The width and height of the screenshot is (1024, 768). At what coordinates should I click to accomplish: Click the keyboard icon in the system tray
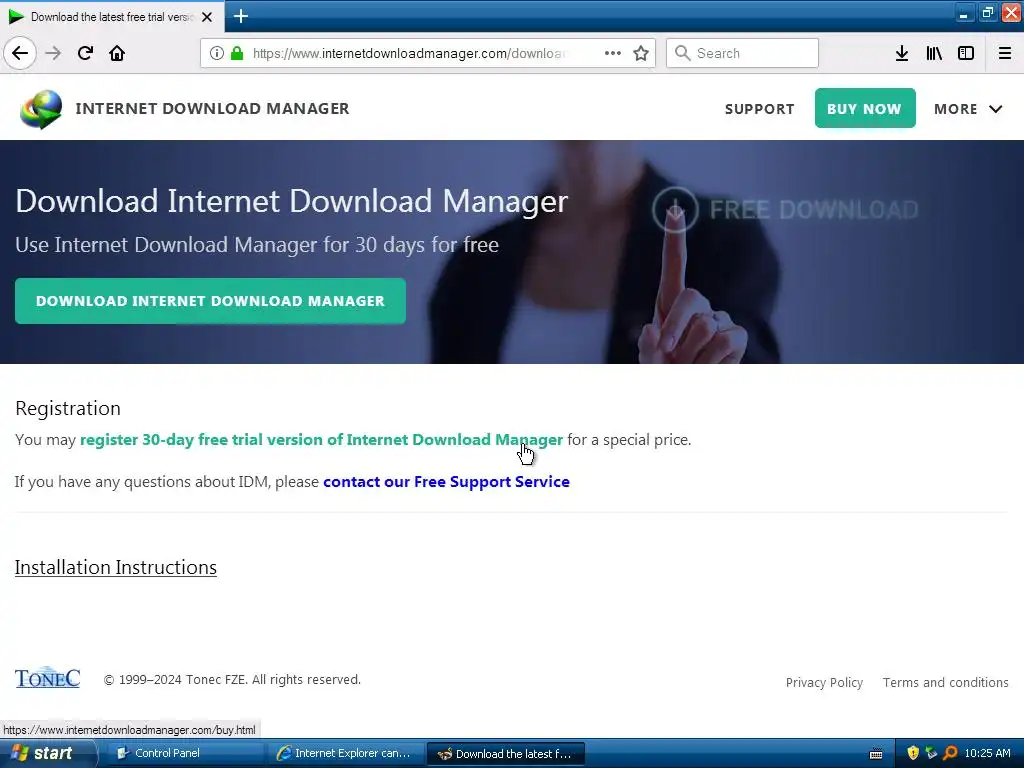(x=876, y=754)
